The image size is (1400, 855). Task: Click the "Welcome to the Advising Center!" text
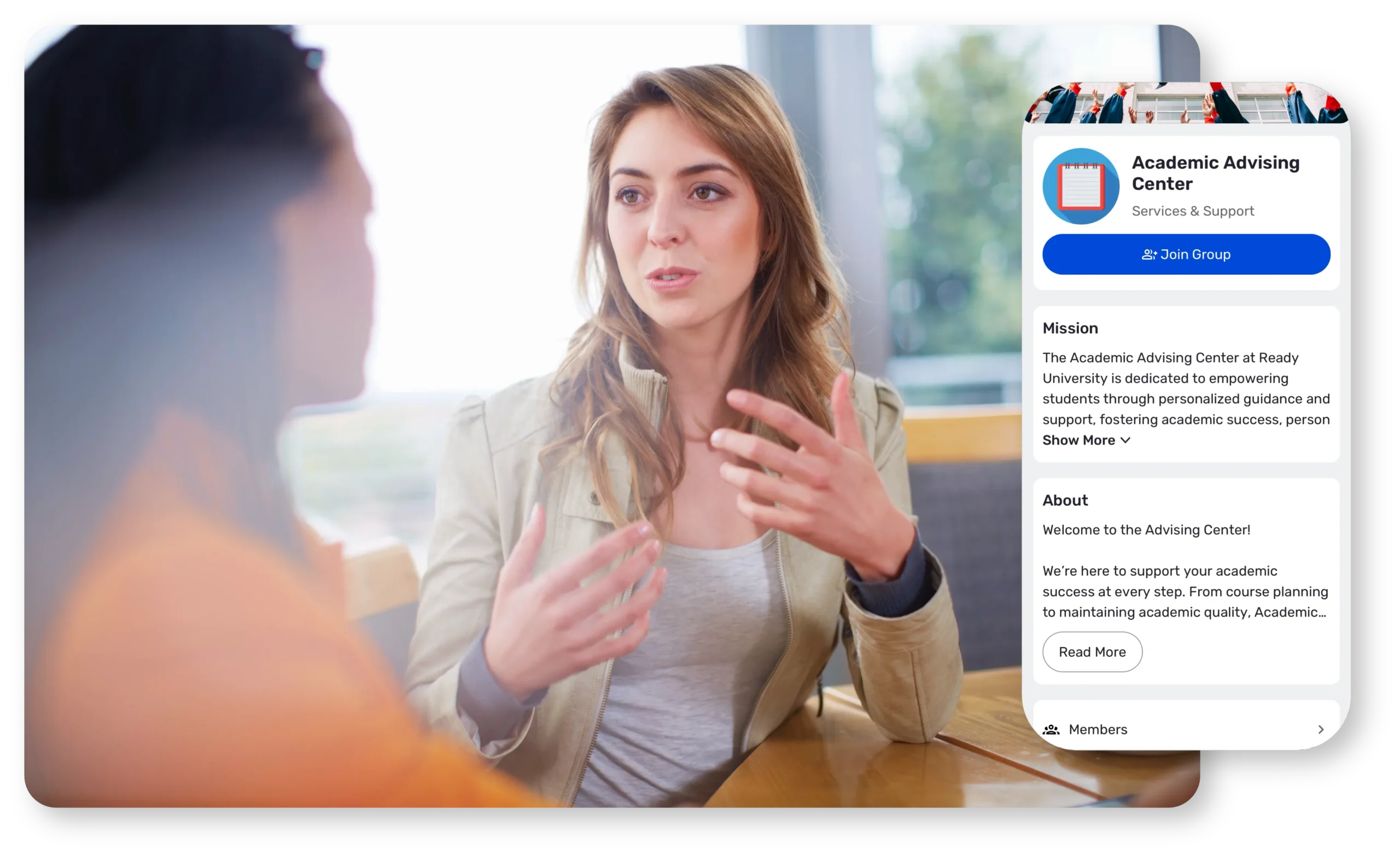tap(1146, 530)
